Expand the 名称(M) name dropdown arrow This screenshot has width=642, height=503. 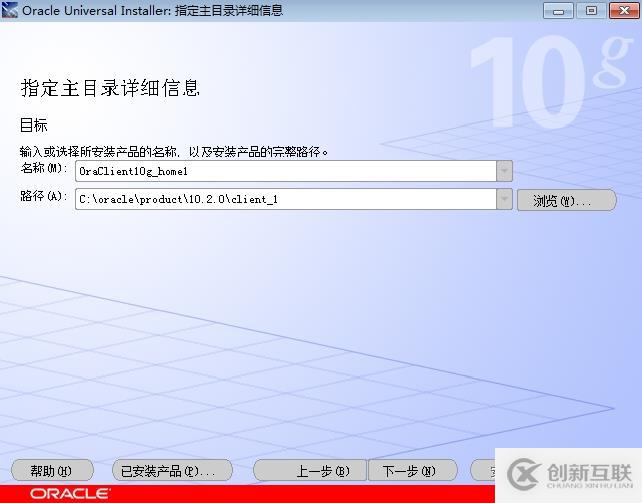504,171
